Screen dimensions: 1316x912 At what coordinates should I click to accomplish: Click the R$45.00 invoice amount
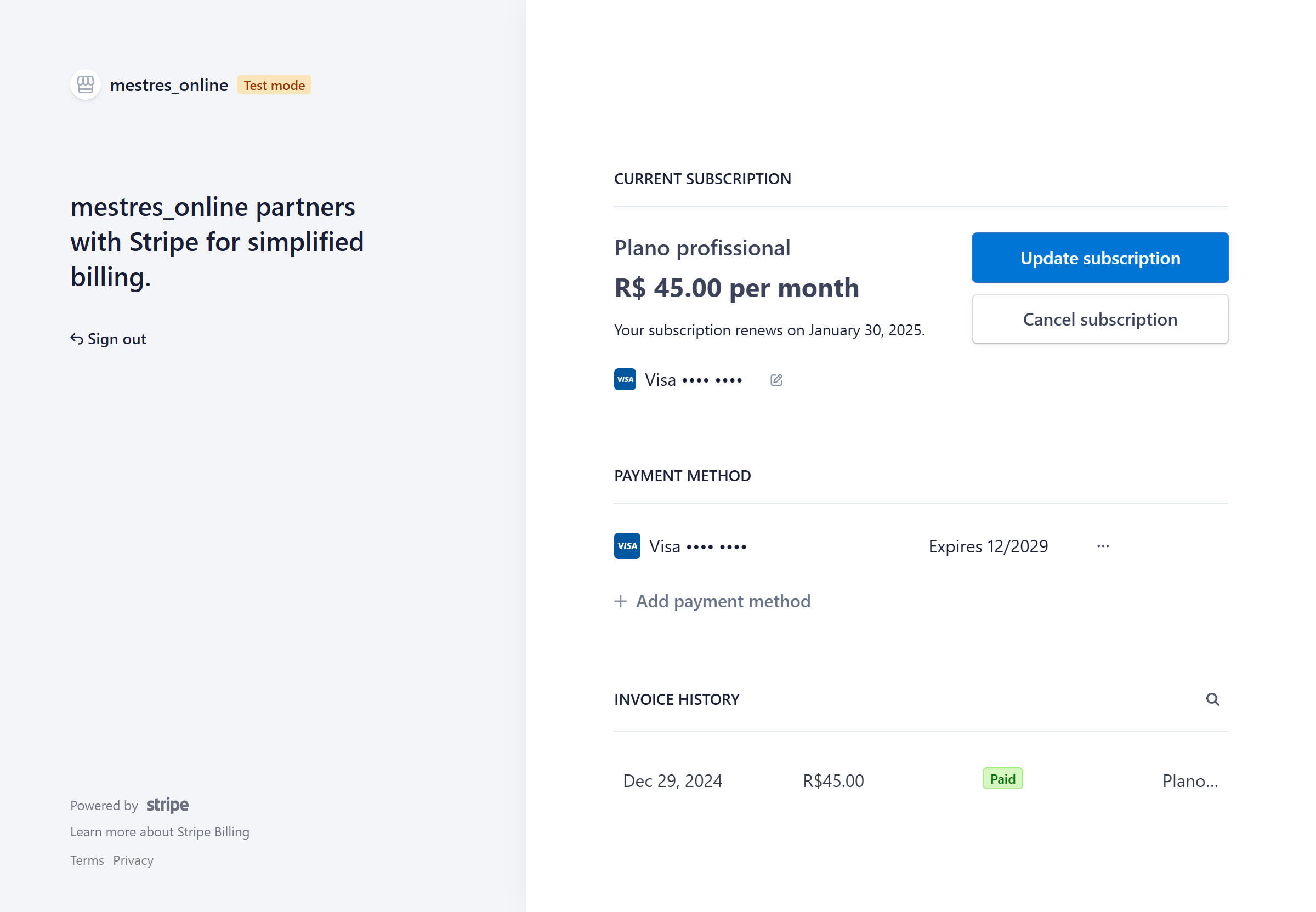pyautogui.click(x=833, y=781)
